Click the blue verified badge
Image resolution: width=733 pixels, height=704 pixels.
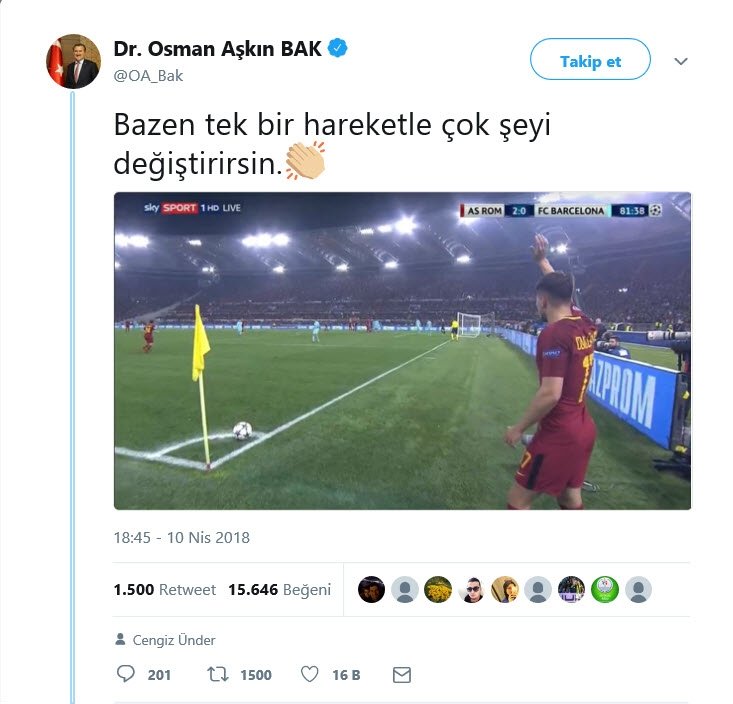pos(338,48)
